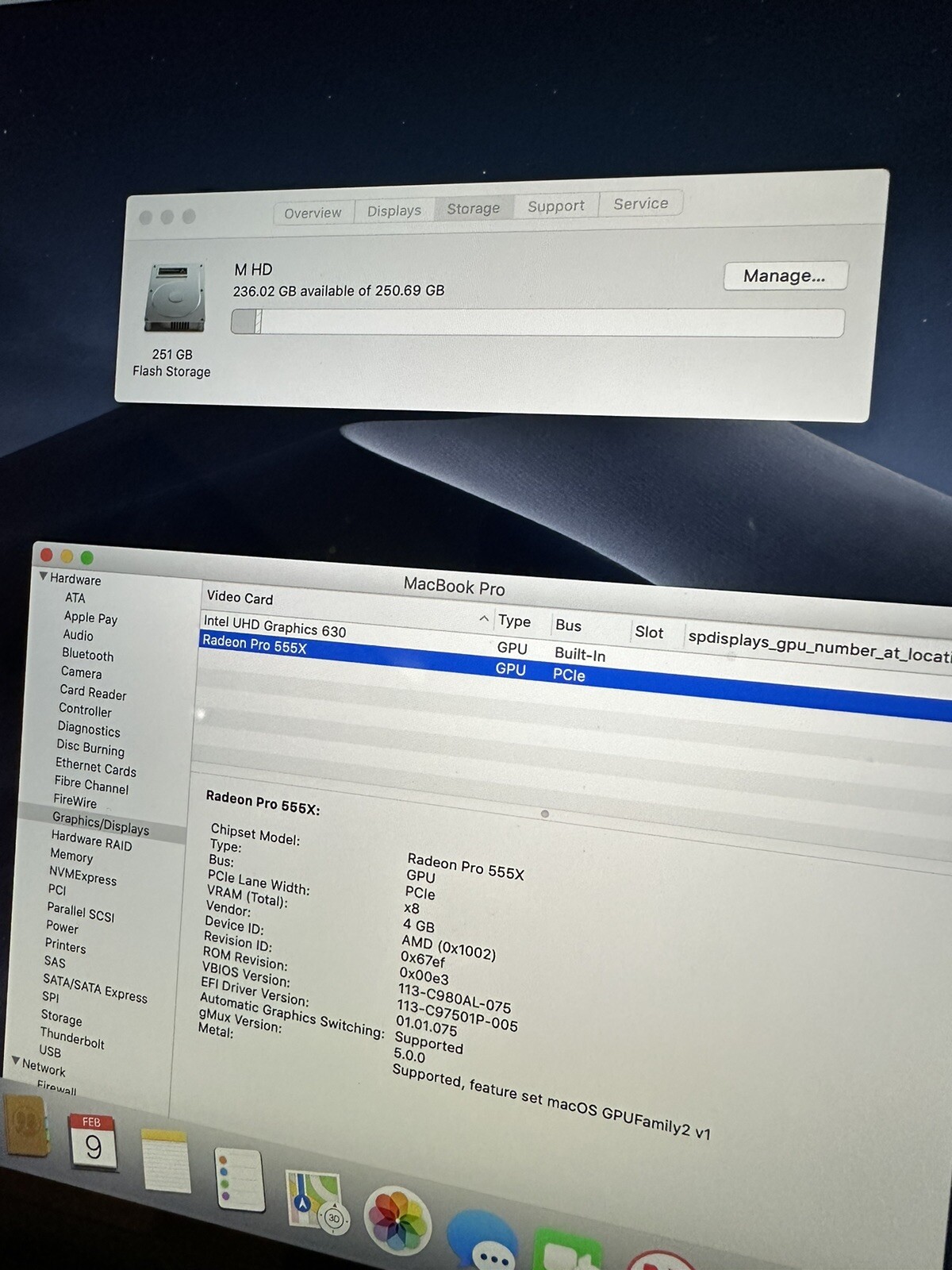Select SATA/SATA Express in the sidebar

[x=95, y=989]
